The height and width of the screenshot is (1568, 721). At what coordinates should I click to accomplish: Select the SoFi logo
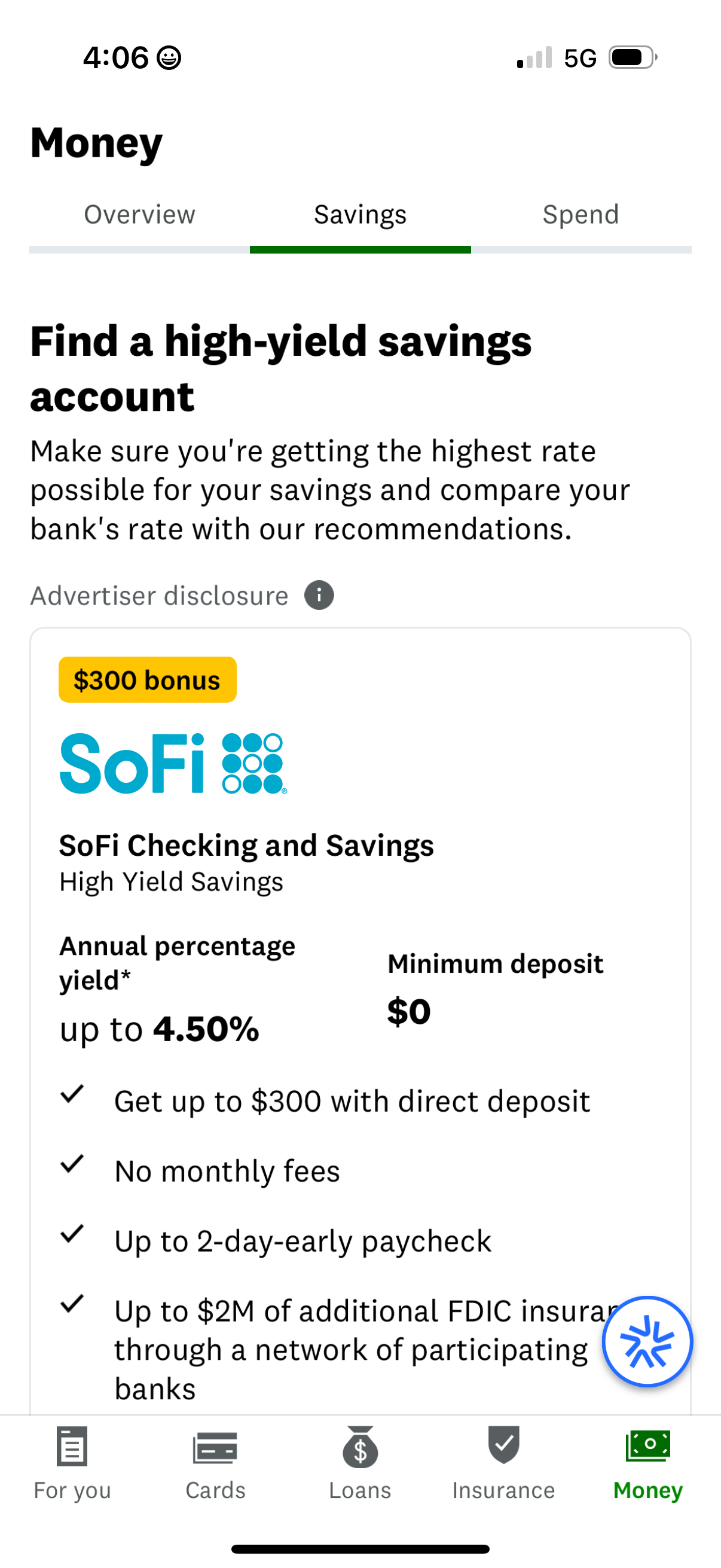point(172,762)
